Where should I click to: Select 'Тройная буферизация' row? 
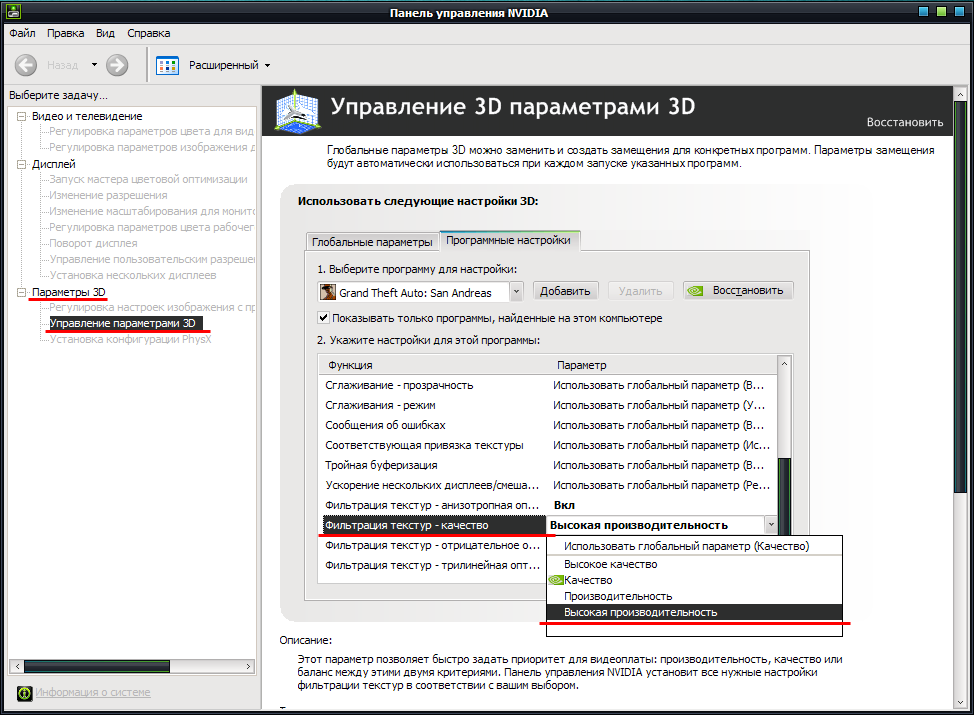[x=548, y=465]
